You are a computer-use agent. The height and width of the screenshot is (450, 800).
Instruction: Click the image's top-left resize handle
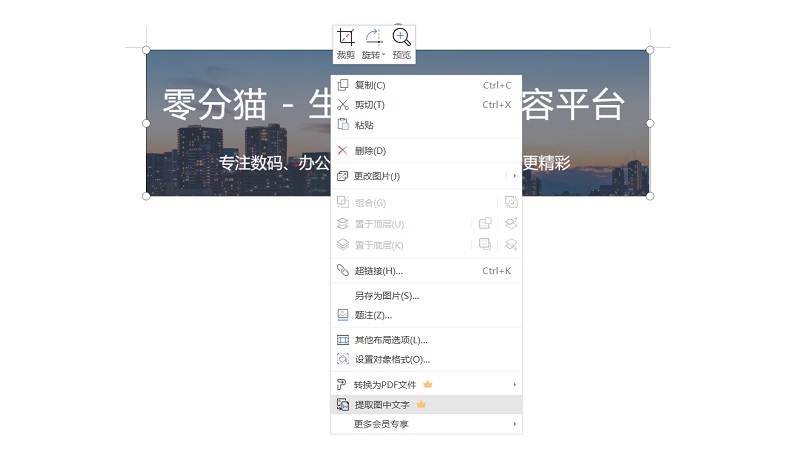coord(146,50)
